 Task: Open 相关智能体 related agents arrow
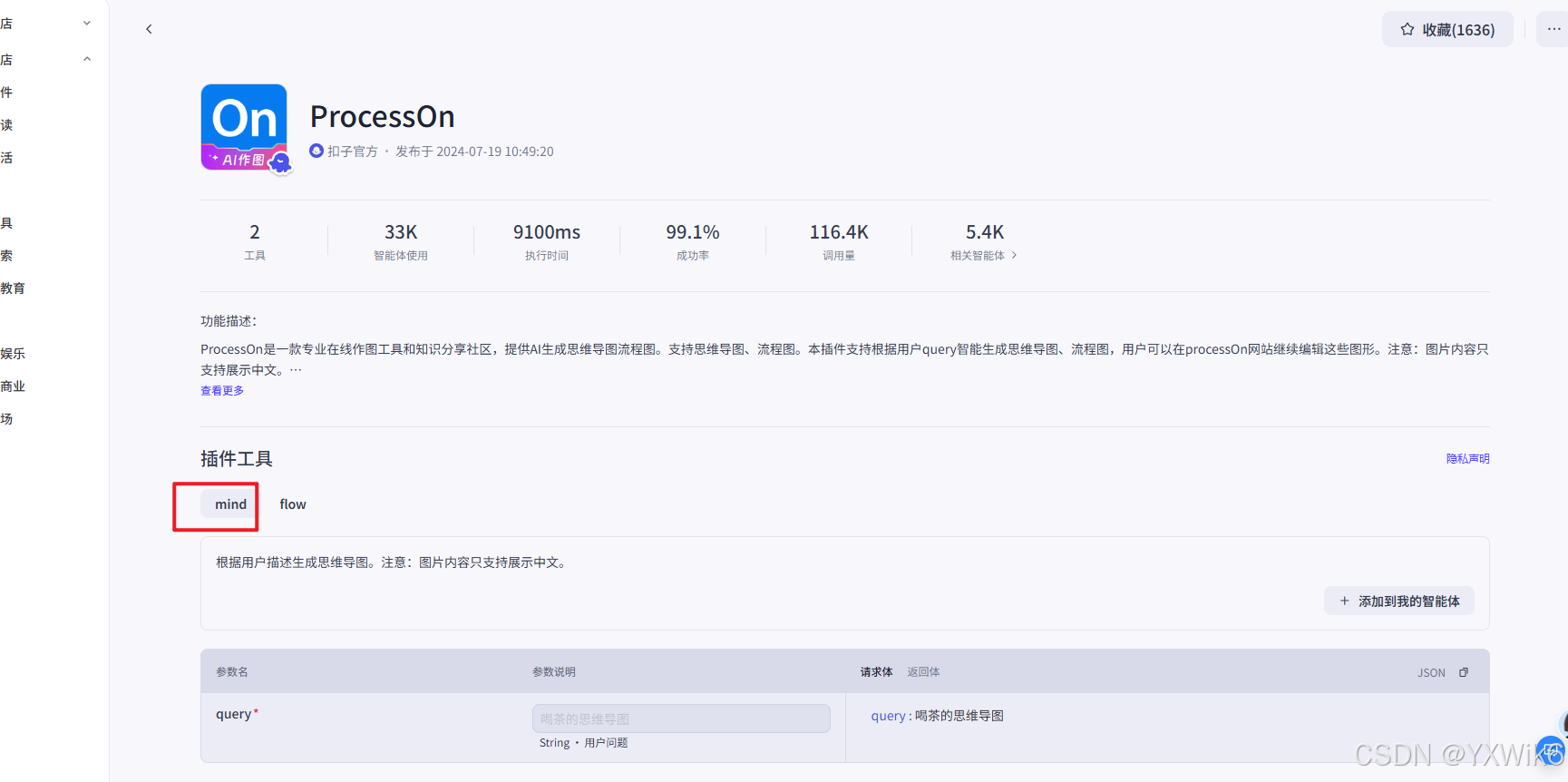tap(1014, 256)
